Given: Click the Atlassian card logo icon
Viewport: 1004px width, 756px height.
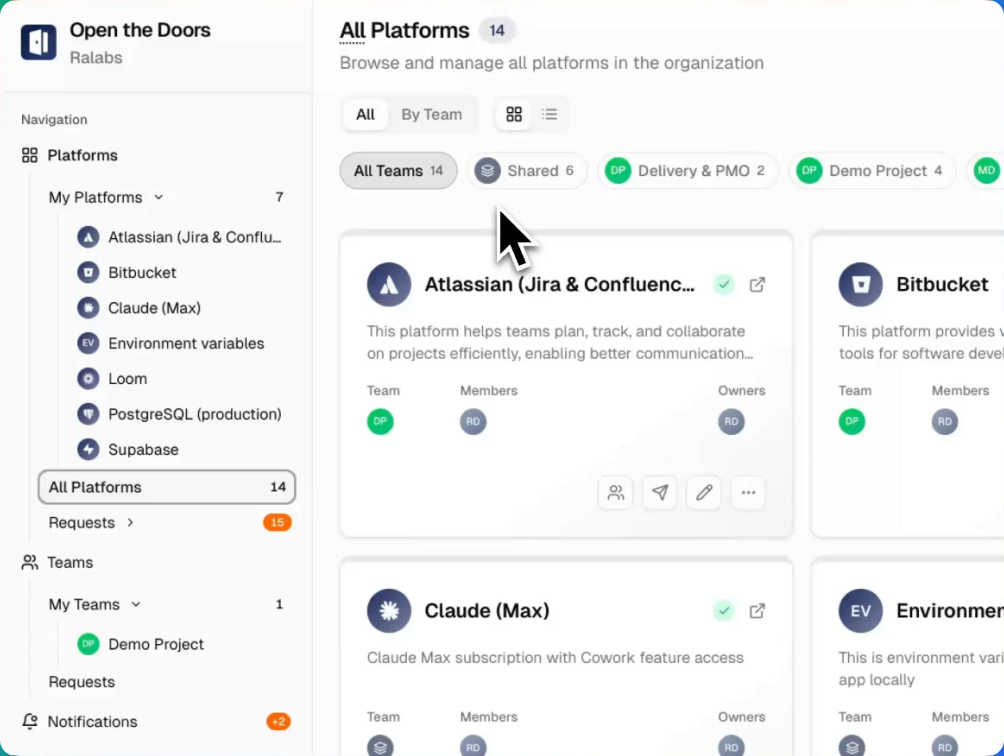Looking at the screenshot, I should point(389,284).
